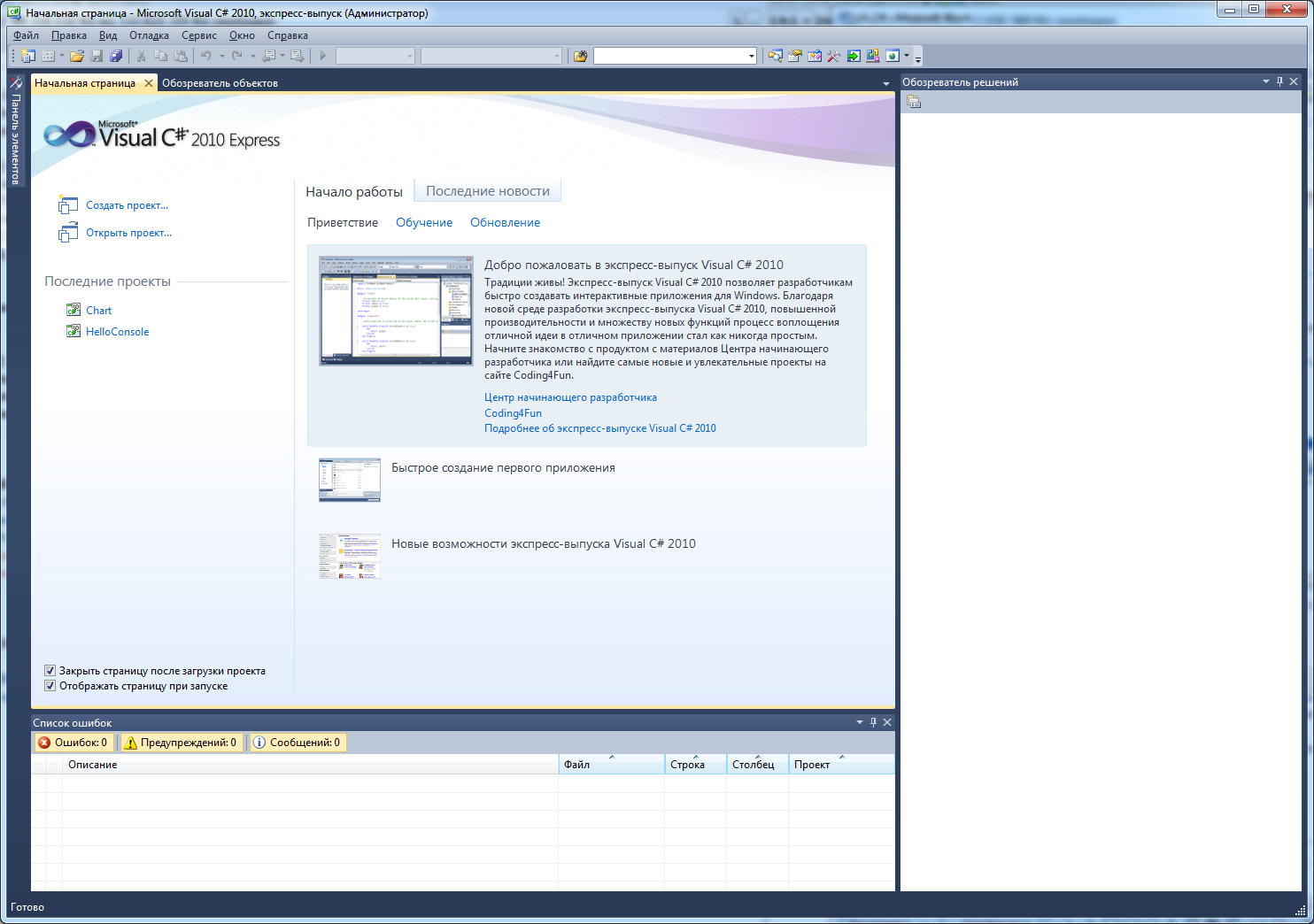1314x924 pixels.
Task: Click the Copy toolbar icon
Action: [x=160, y=56]
